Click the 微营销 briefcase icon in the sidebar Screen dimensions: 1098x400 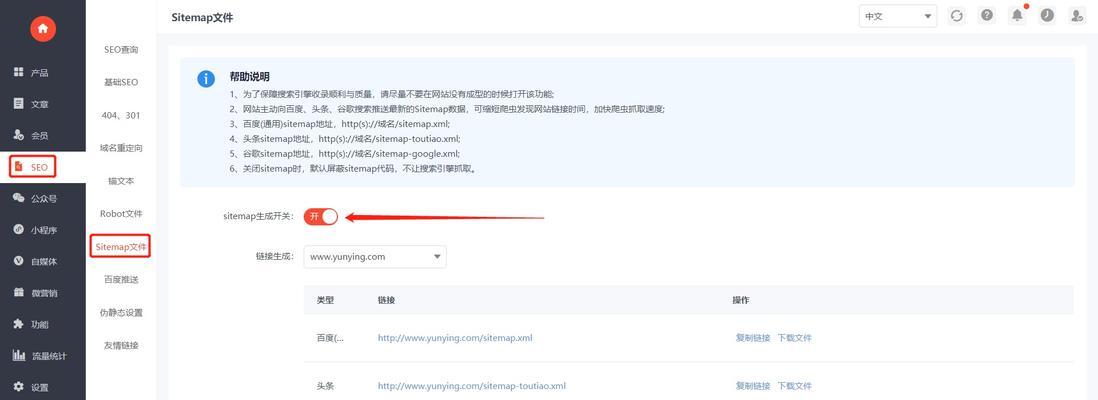(x=19, y=293)
